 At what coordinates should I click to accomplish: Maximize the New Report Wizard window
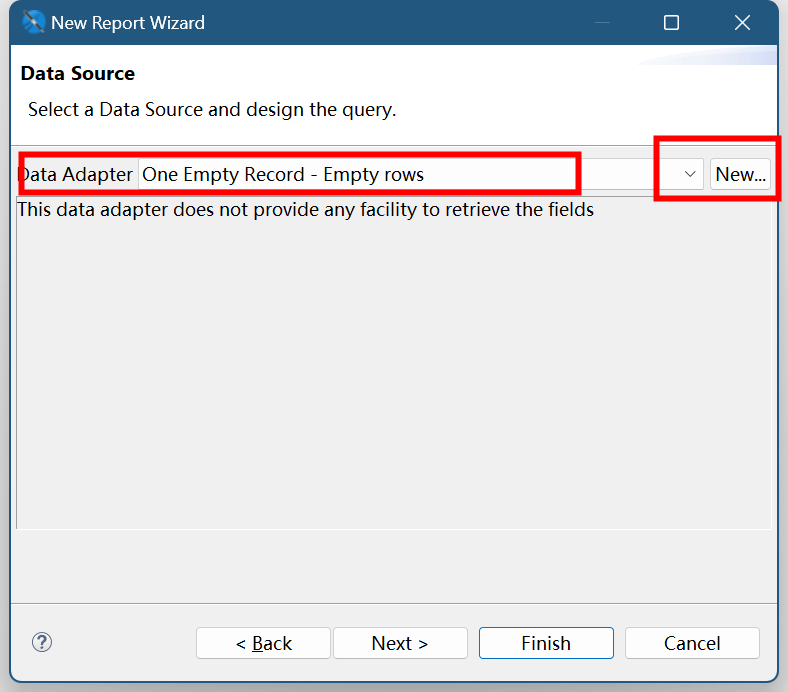tap(671, 22)
